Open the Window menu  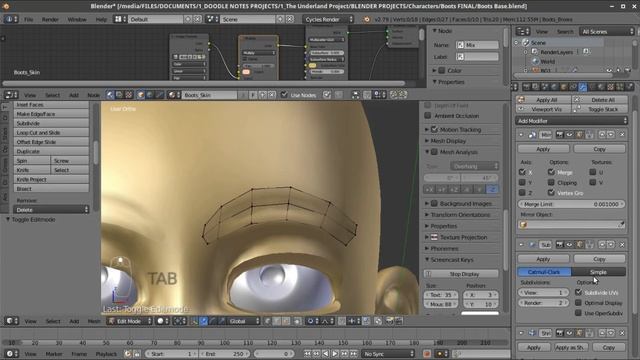tap(77, 19)
